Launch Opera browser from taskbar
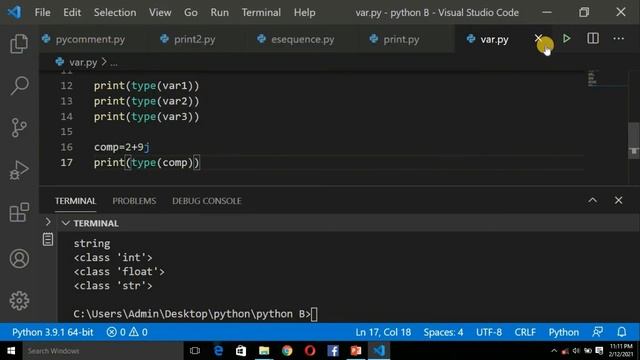The height and width of the screenshot is (360, 640). tap(310, 351)
